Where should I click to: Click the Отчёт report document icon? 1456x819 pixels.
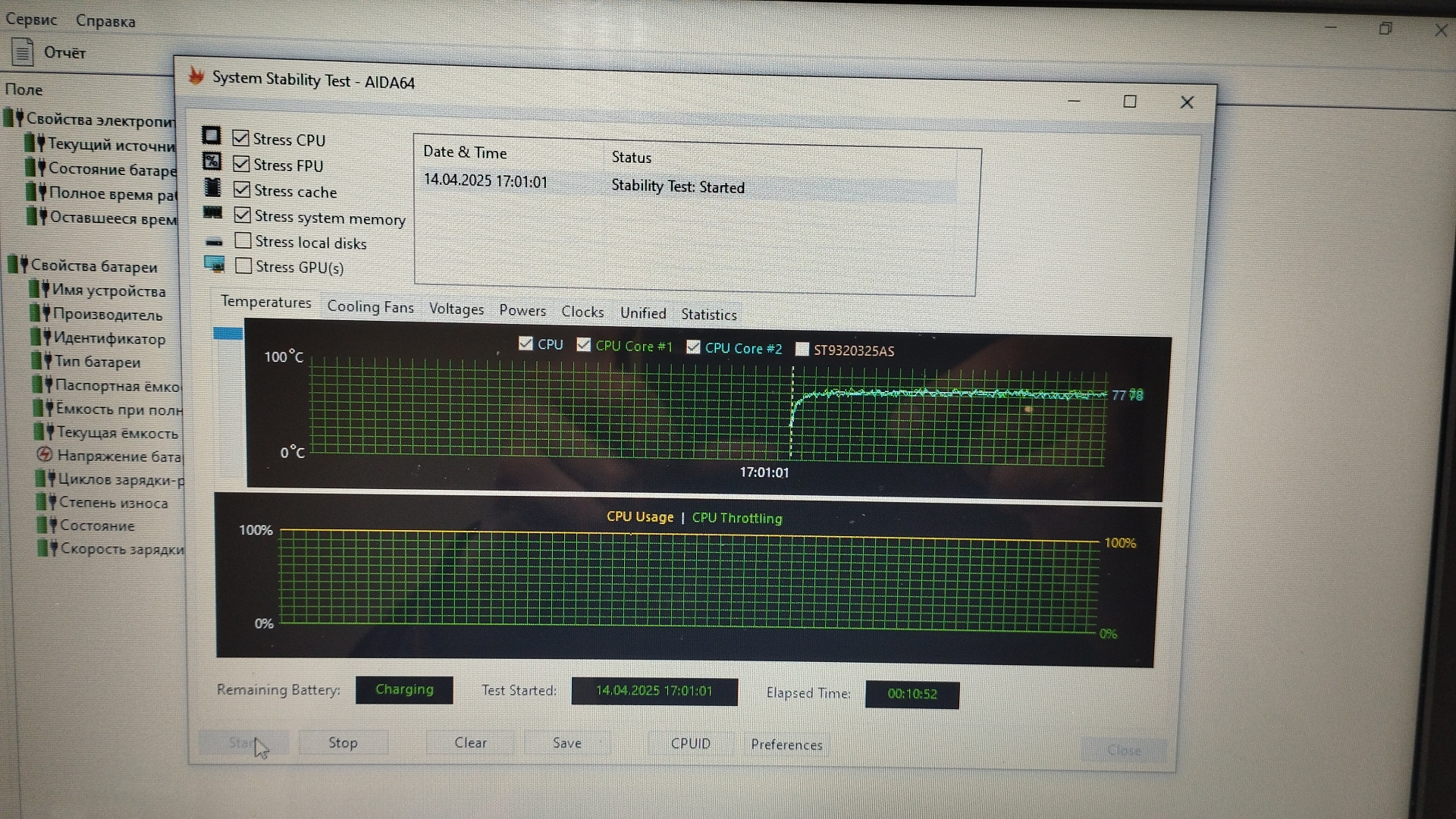click(22, 52)
